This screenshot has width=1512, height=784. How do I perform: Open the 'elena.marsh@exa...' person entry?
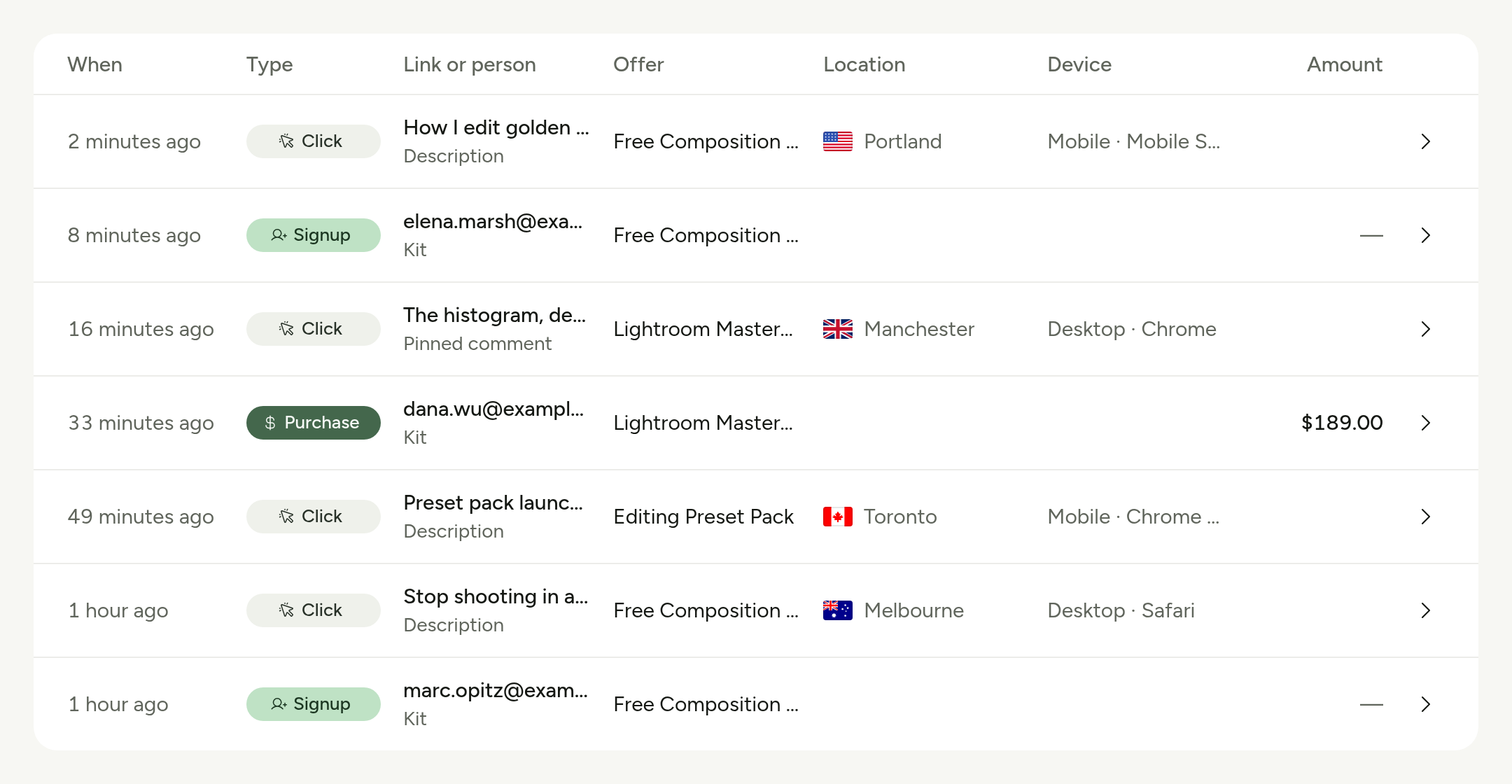[x=493, y=221]
